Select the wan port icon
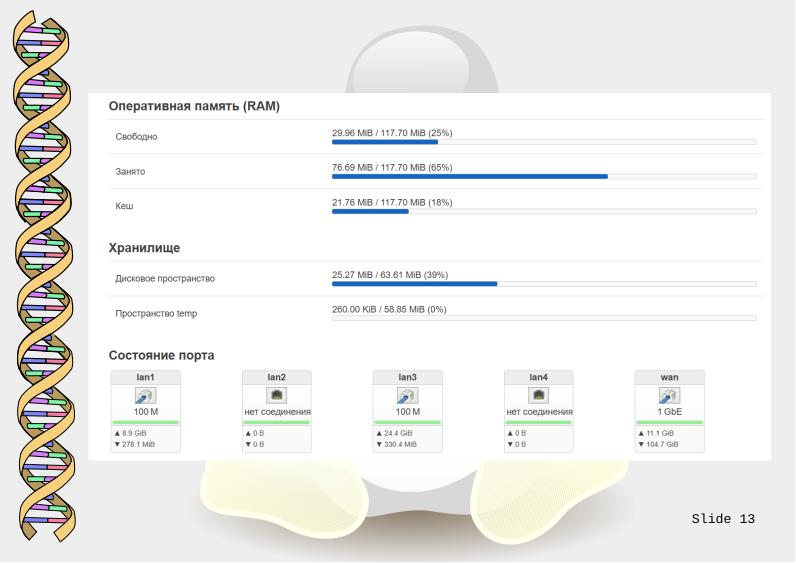The height and width of the screenshot is (563, 796). coord(670,397)
